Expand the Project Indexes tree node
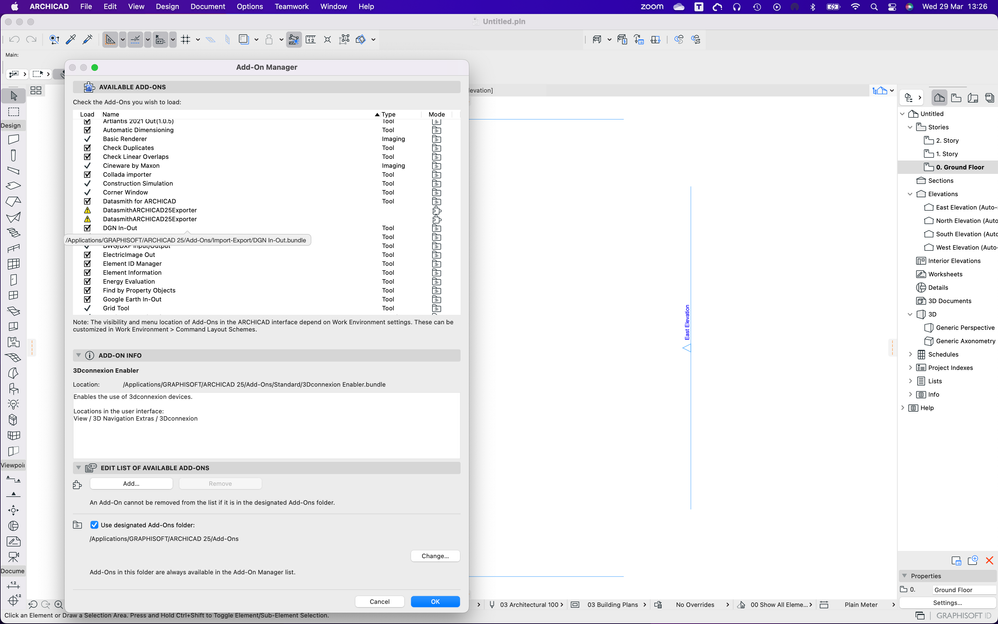998x624 pixels. click(910, 368)
